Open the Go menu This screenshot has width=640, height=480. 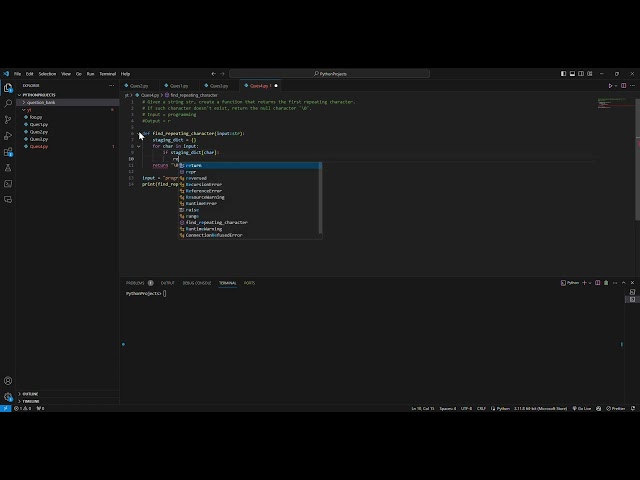79,74
